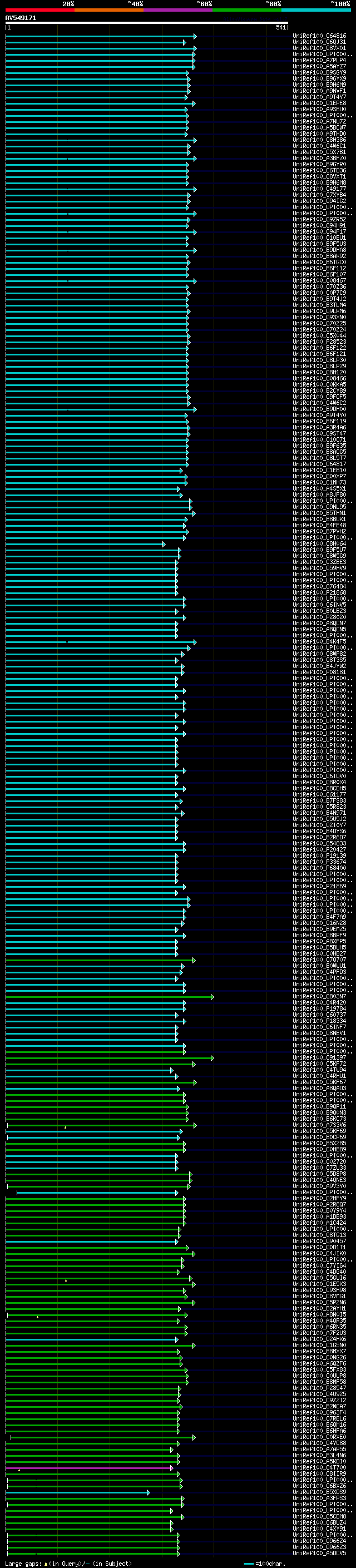Select hit label UniRef100_C6TD36

(x=319, y=170)
